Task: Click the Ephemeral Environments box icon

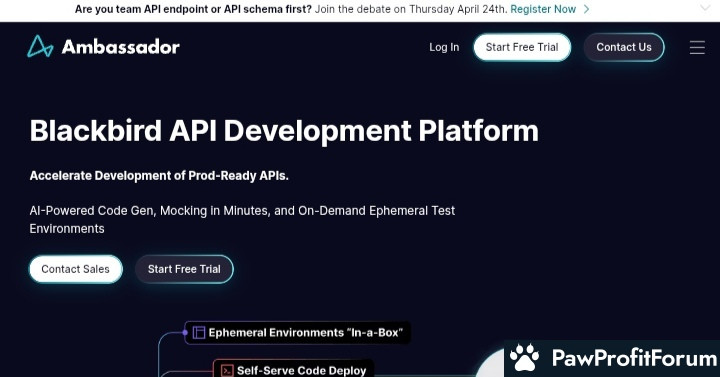Action: pos(198,332)
